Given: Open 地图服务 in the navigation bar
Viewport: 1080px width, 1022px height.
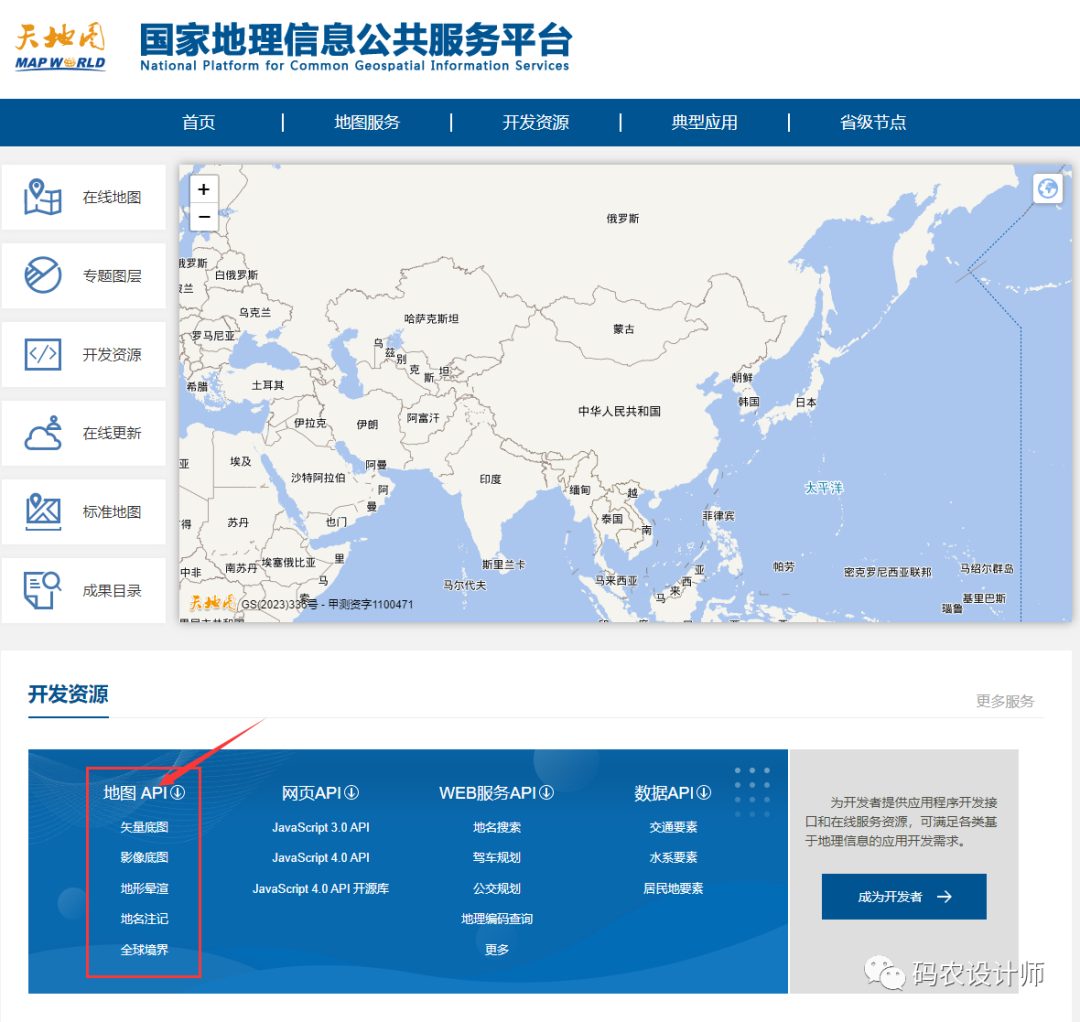Looking at the screenshot, I should tap(367, 122).
